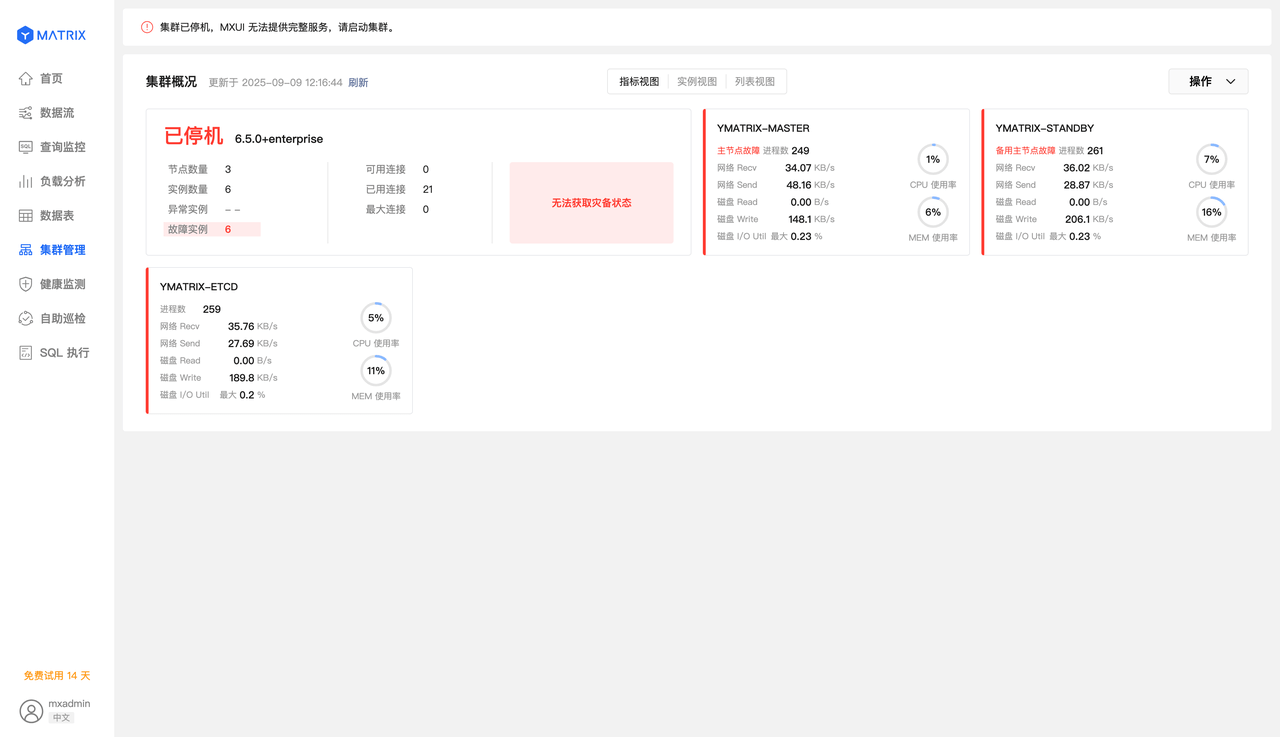Click the YMATRIX-ETCD card title
Viewport: 1280px width, 737px height.
(x=199, y=287)
